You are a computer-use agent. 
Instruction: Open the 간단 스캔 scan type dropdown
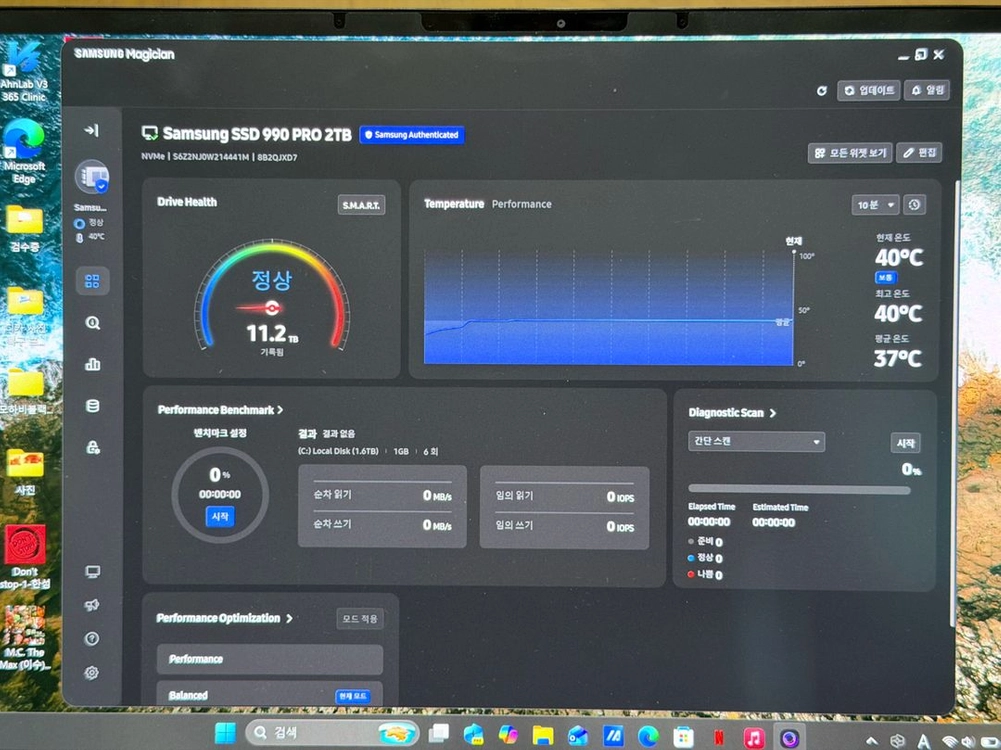(756, 442)
